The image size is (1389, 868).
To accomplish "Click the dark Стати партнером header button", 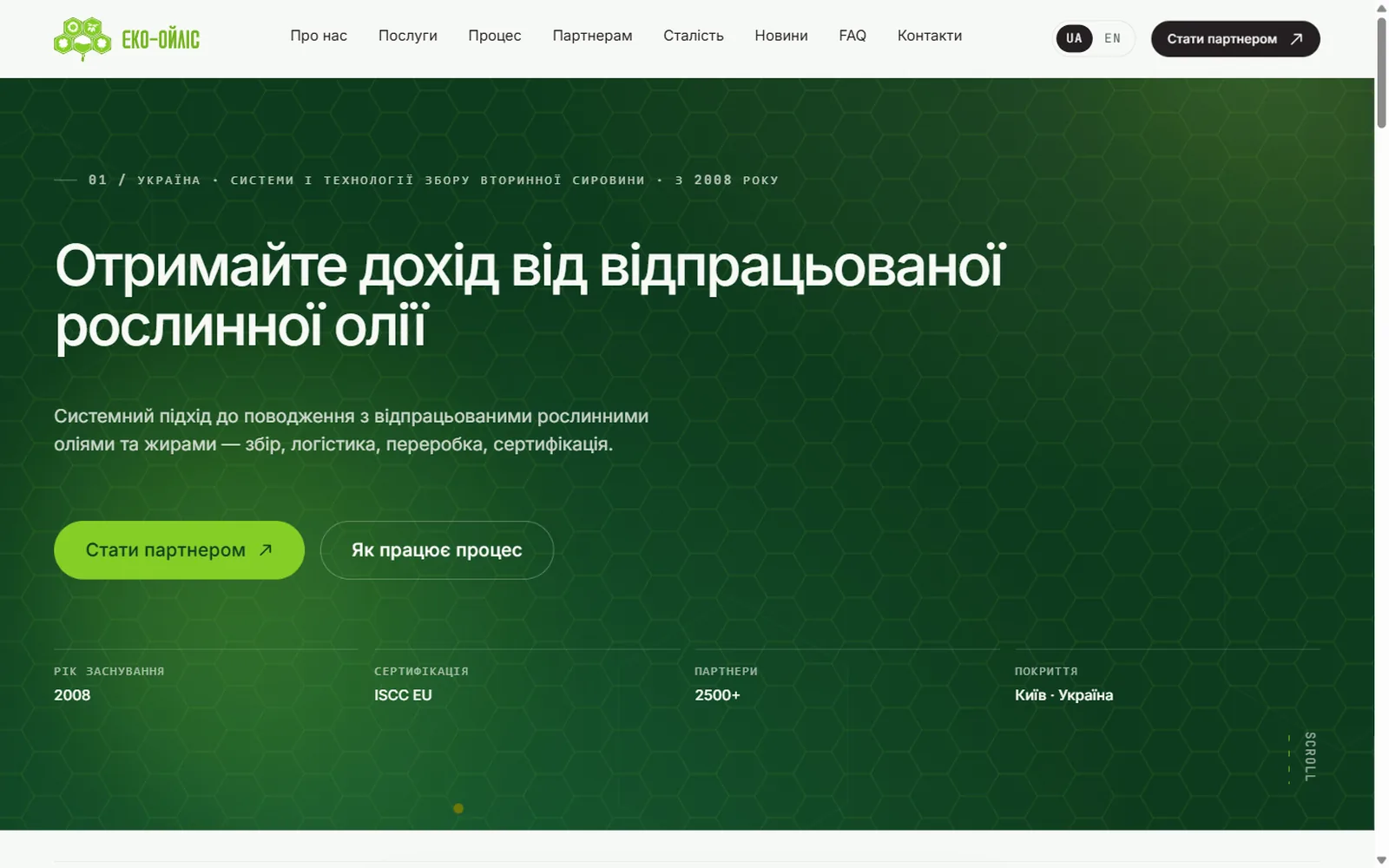I will click(1235, 39).
